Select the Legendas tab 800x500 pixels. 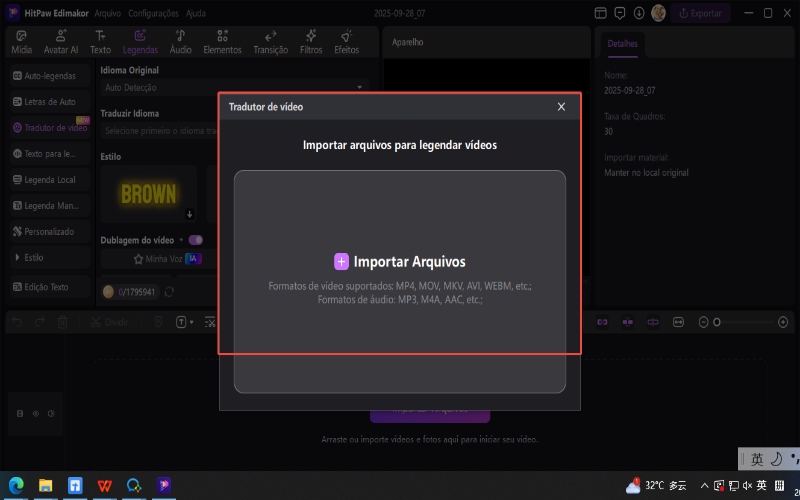point(140,42)
